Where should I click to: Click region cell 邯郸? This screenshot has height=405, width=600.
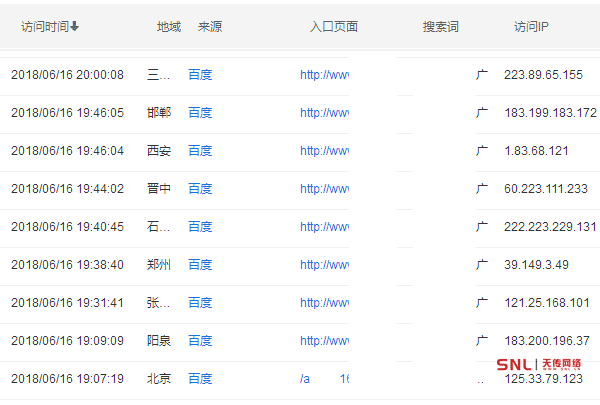(159, 113)
